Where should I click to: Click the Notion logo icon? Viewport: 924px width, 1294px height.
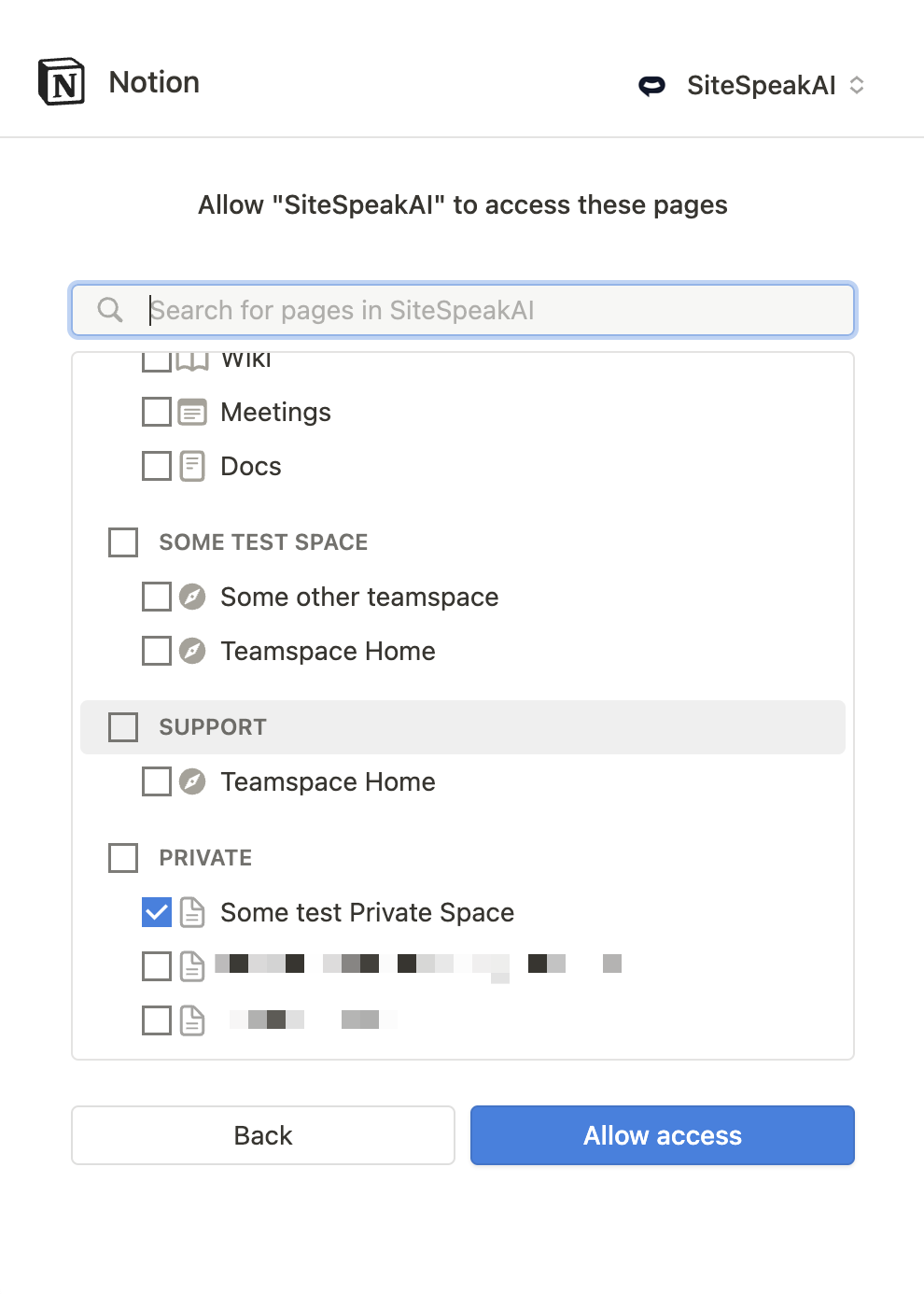pyautogui.click(x=62, y=82)
